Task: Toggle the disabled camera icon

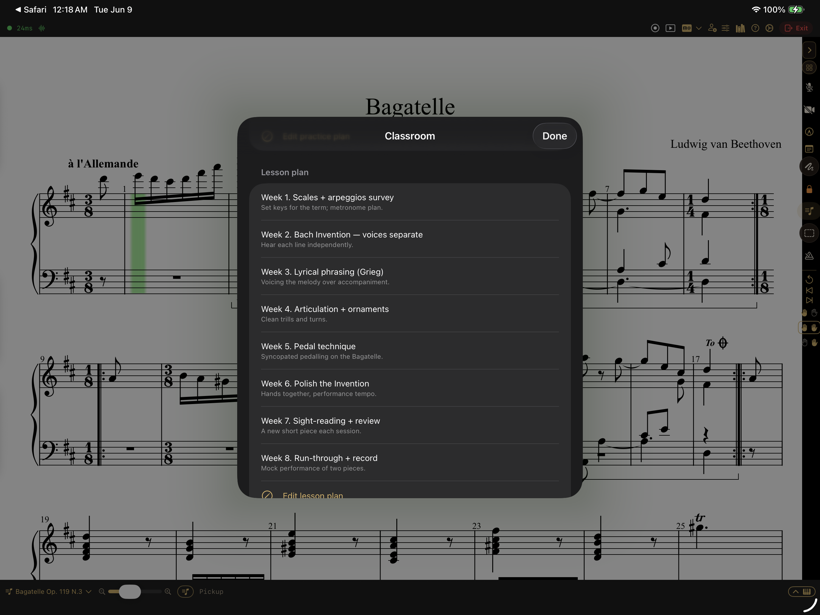Action: tap(810, 110)
